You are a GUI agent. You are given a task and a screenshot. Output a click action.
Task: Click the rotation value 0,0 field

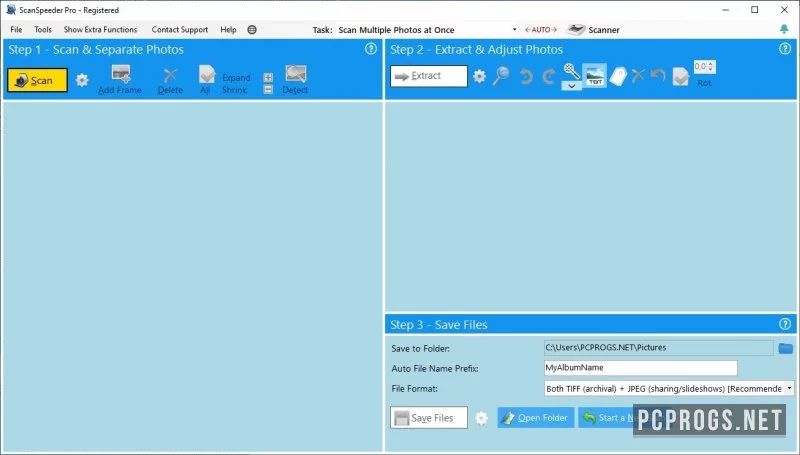[x=701, y=66]
